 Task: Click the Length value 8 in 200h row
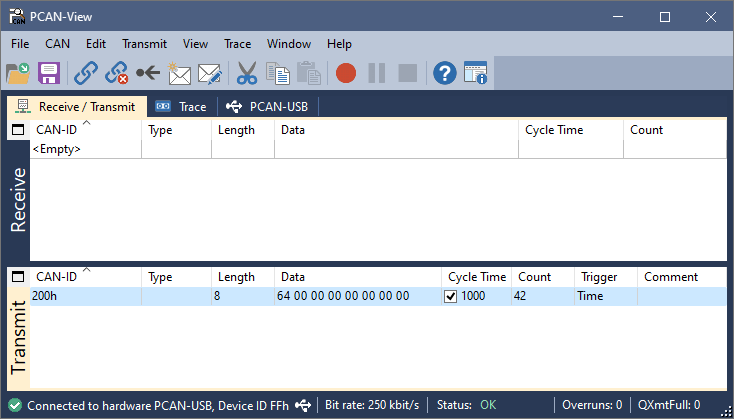[217, 296]
